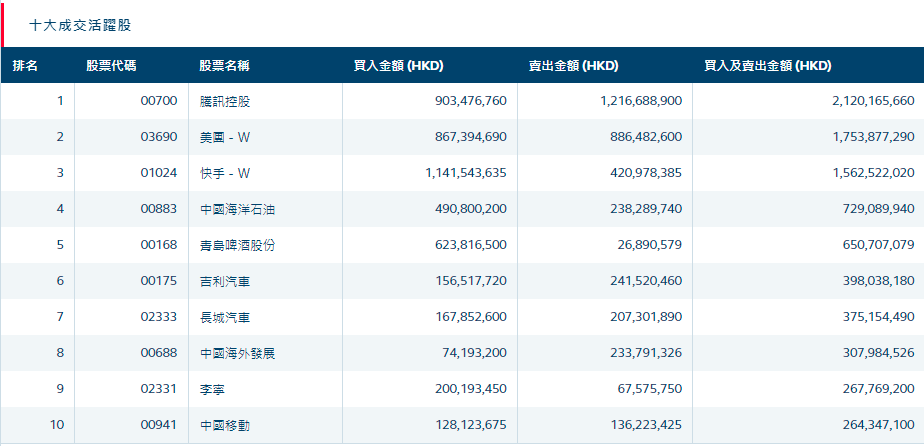
Task: Click stock name 中國海洋石油
Action: 237,209
